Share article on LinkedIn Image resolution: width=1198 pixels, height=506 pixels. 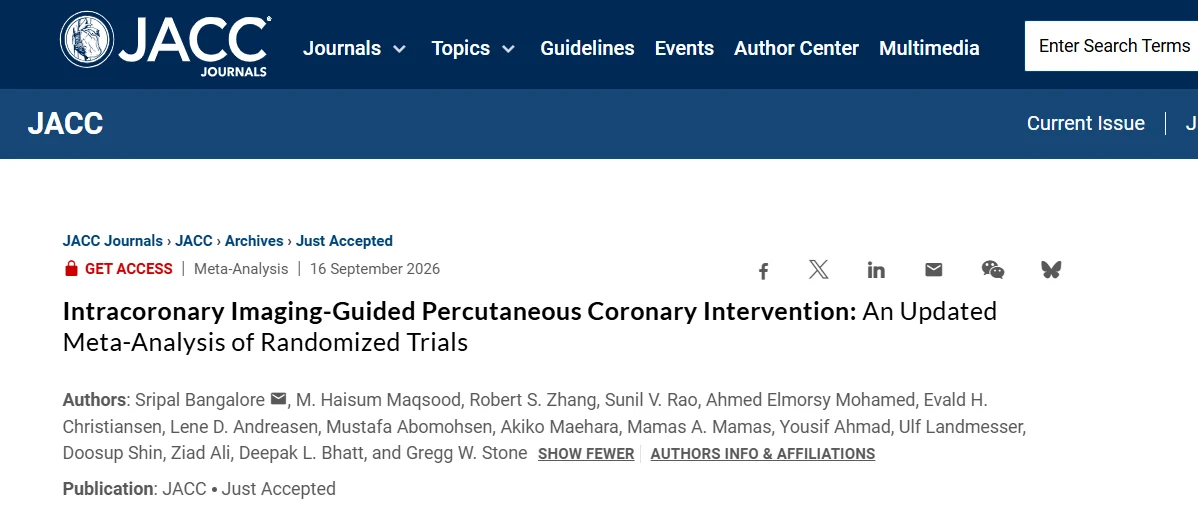pos(876,270)
